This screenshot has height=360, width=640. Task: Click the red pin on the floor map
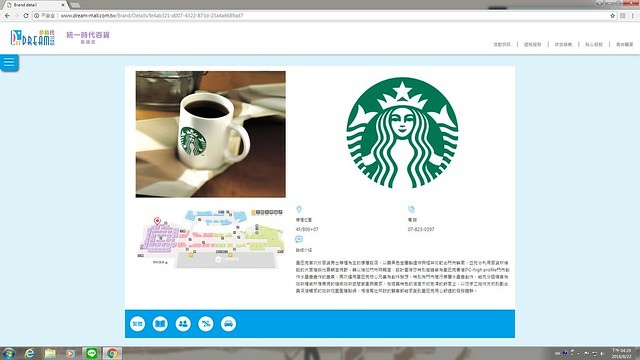(x=157, y=221)
